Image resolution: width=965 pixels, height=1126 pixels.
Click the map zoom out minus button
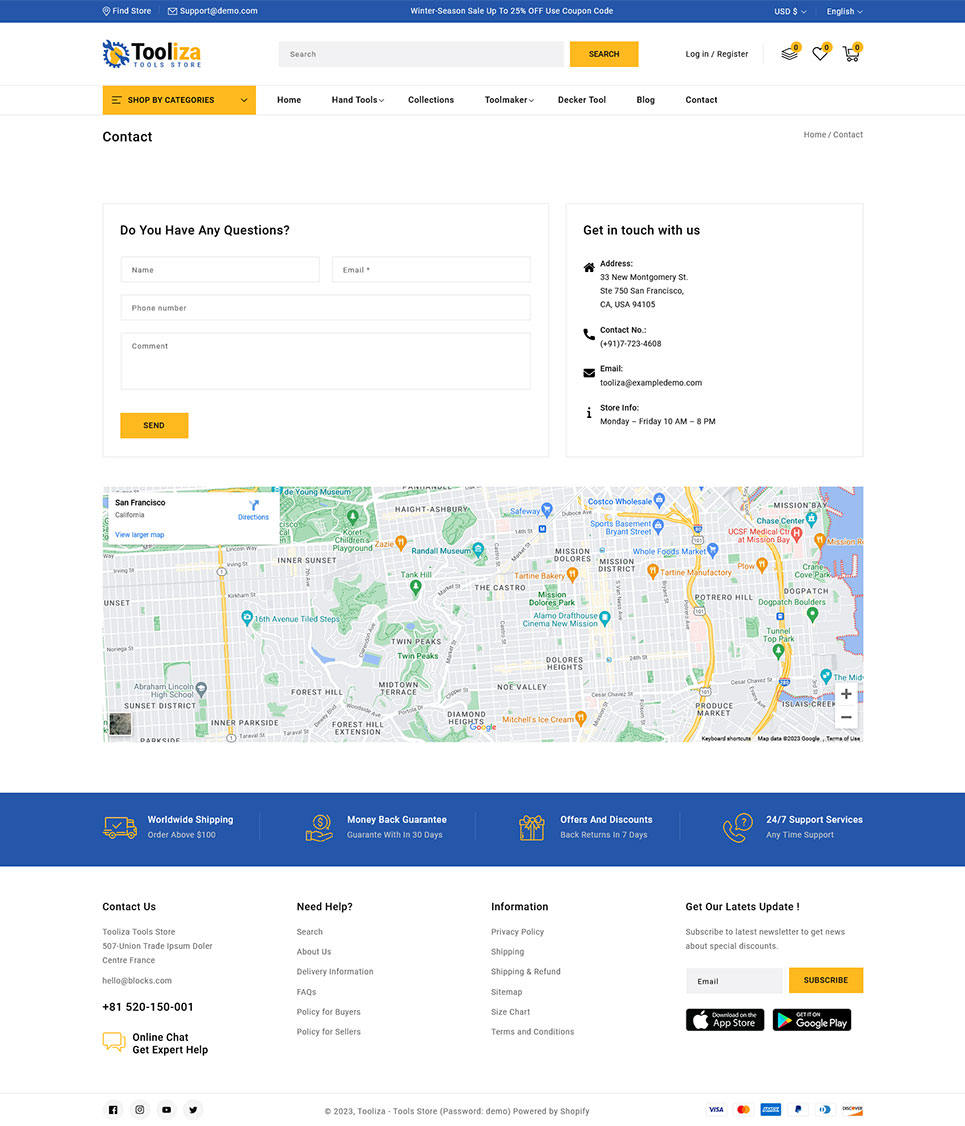pyautogui.click(x=846, y=717)
